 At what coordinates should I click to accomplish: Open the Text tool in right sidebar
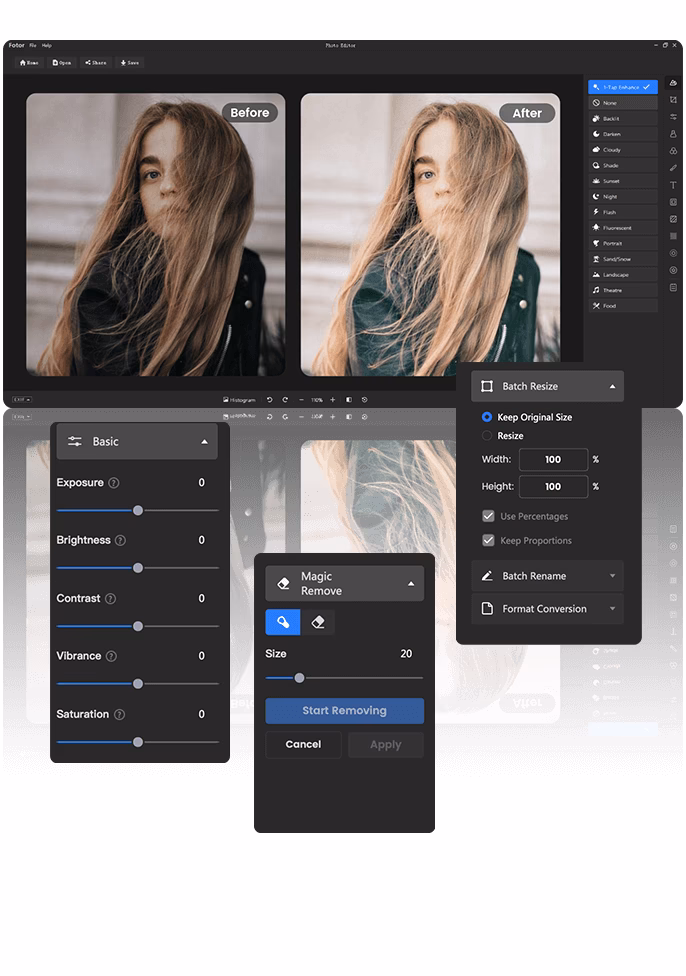[x=673, y=185]
